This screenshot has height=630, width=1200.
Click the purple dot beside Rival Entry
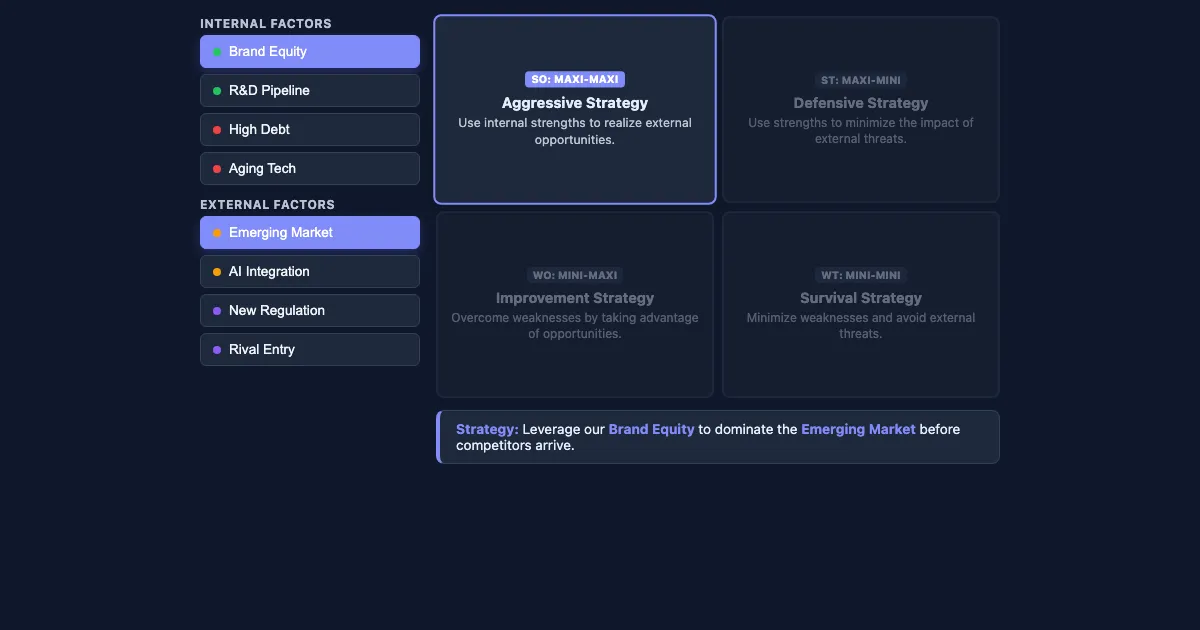[x=217, y=350]
